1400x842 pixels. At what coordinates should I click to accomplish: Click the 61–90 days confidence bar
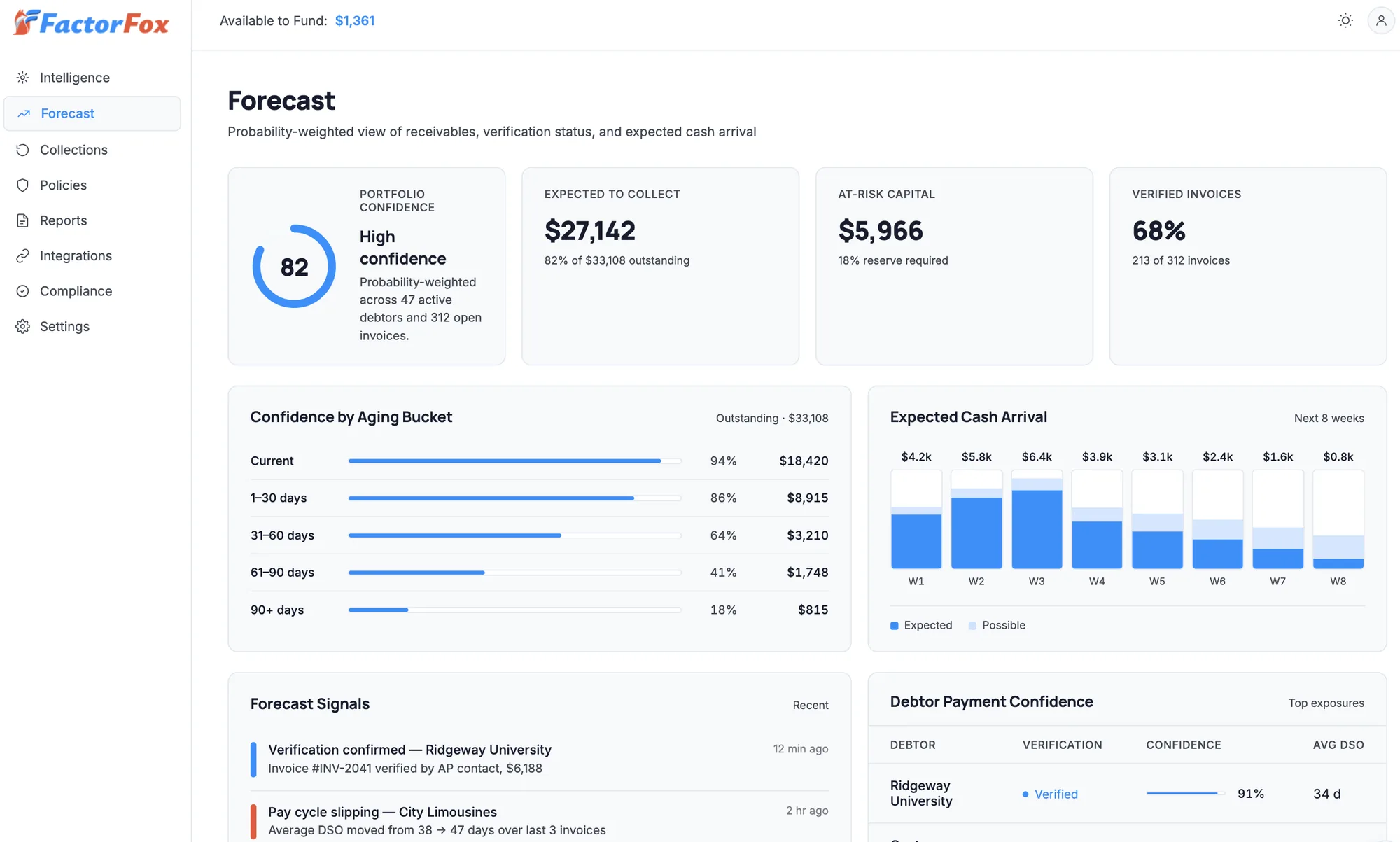515,573
